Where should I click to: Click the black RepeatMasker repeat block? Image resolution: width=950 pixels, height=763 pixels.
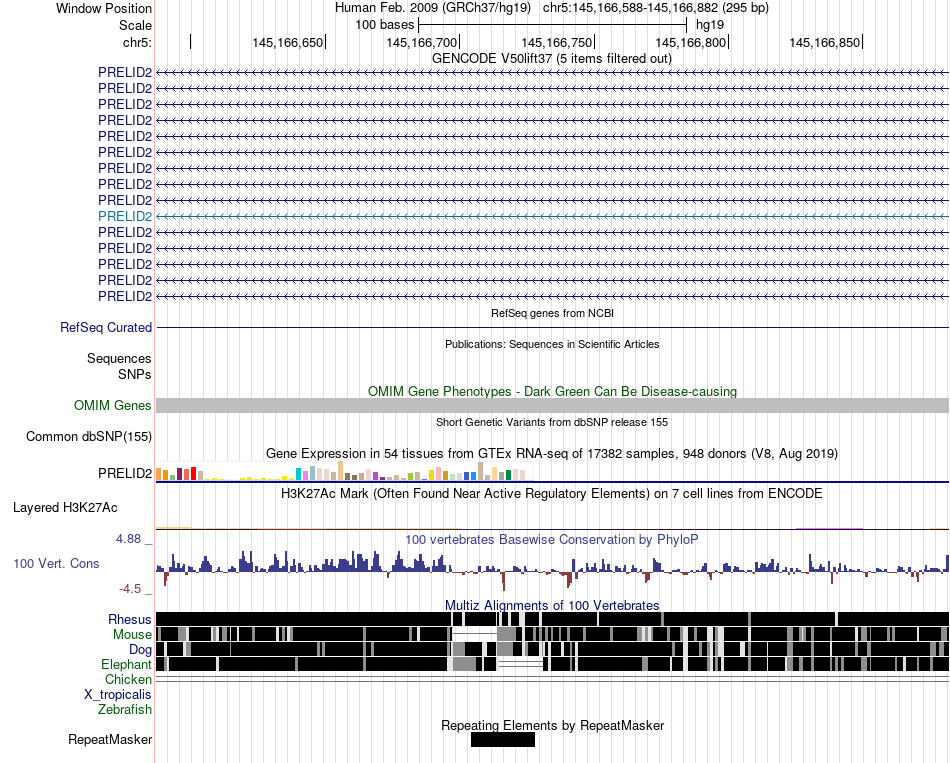(x=503, y=739)
